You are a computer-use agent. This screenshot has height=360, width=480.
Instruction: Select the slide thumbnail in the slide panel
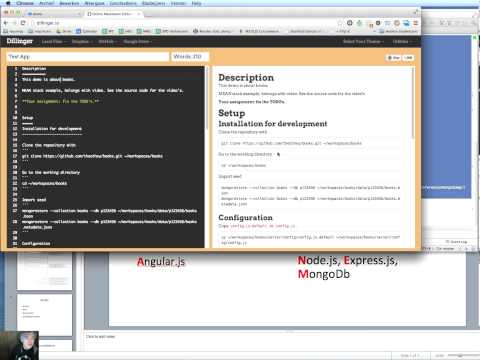pos(44,315)
